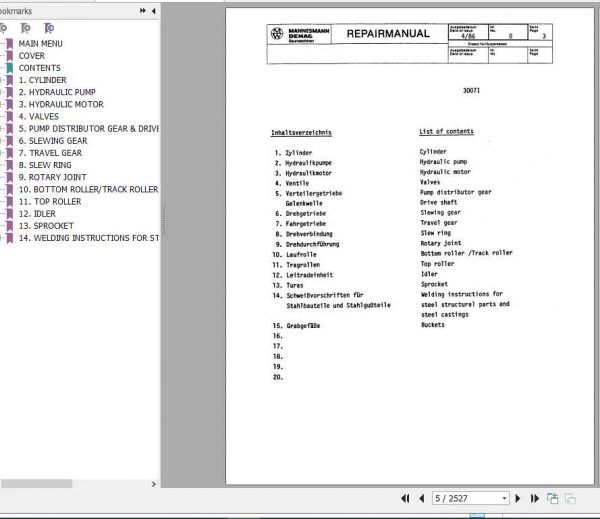The image size is (600, 519).
Task: Go to 10. BOTTOM ROLLER/TRACK ROLLER bookmark
Action: [88, 189]
